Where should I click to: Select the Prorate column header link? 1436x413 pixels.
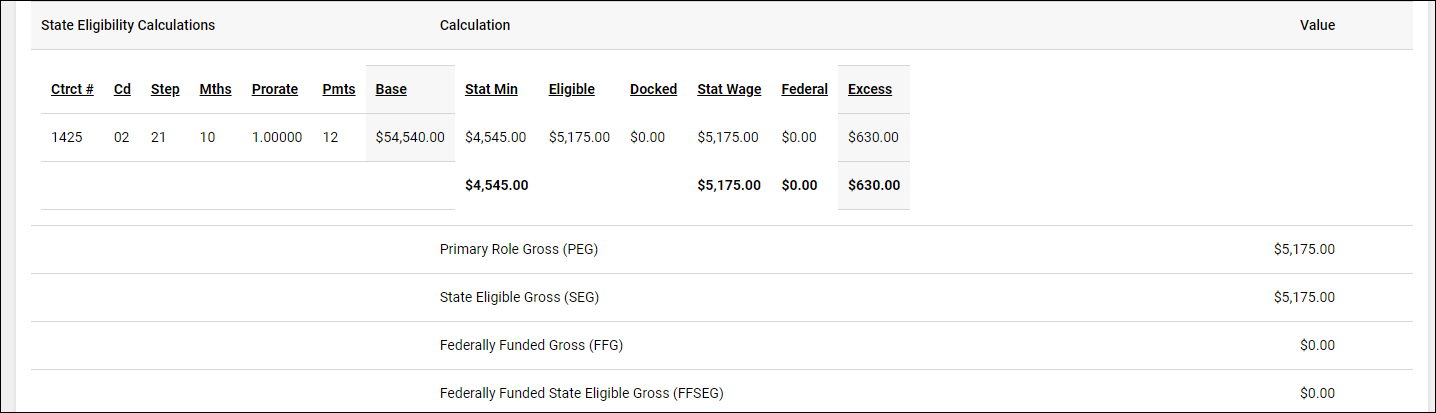coord(275,89)
